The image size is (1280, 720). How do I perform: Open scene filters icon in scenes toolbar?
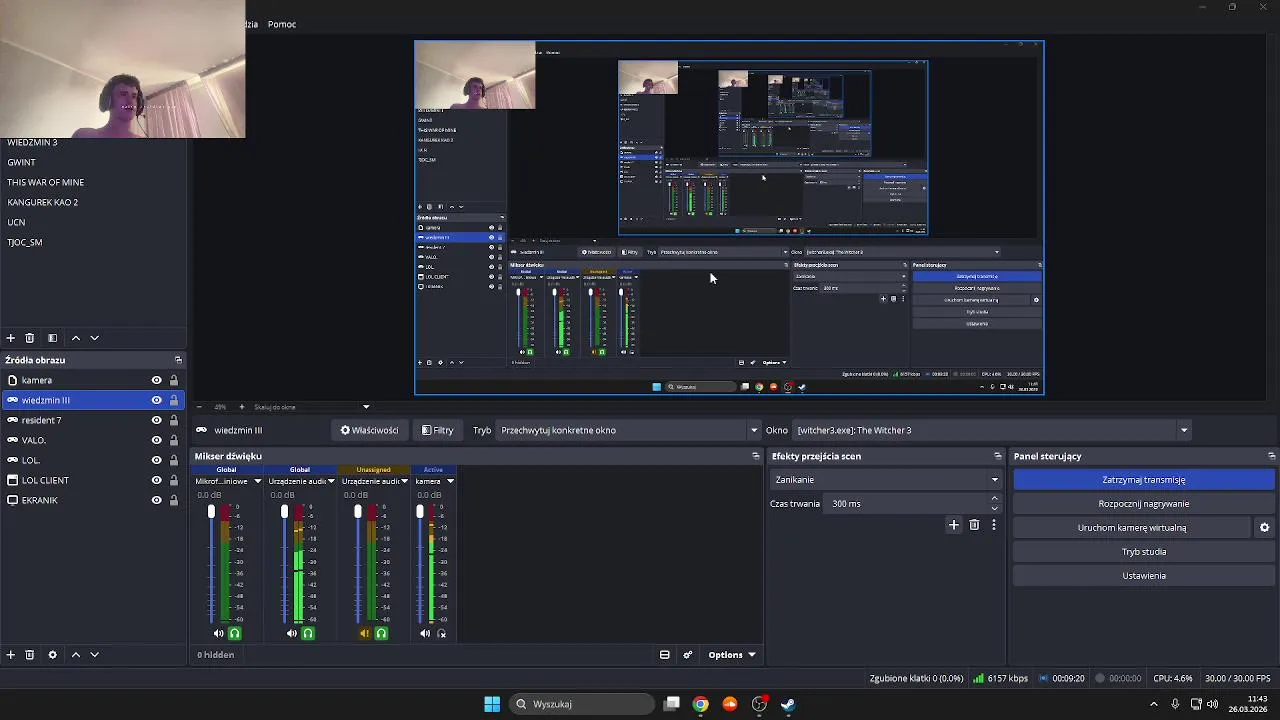(x=52, y=338)
